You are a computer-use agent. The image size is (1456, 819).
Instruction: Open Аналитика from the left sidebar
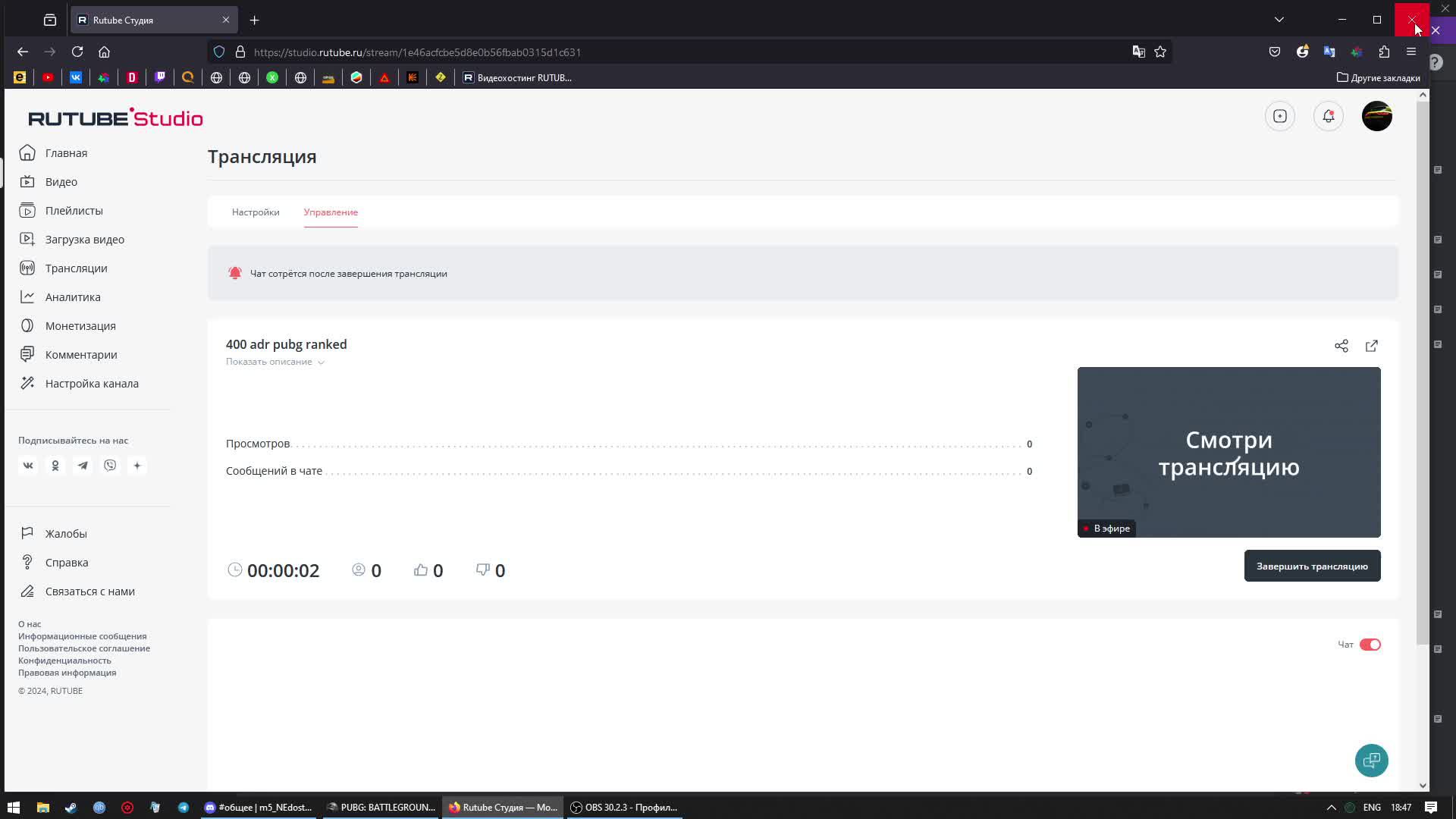[x=72, y=297]
